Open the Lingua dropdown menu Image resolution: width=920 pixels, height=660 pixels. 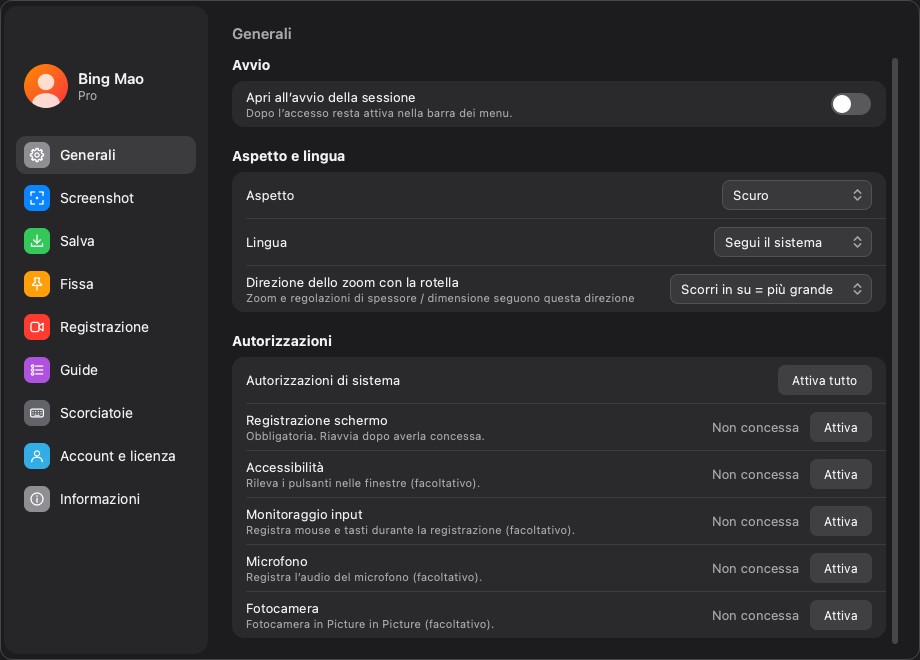pos(792,242)
